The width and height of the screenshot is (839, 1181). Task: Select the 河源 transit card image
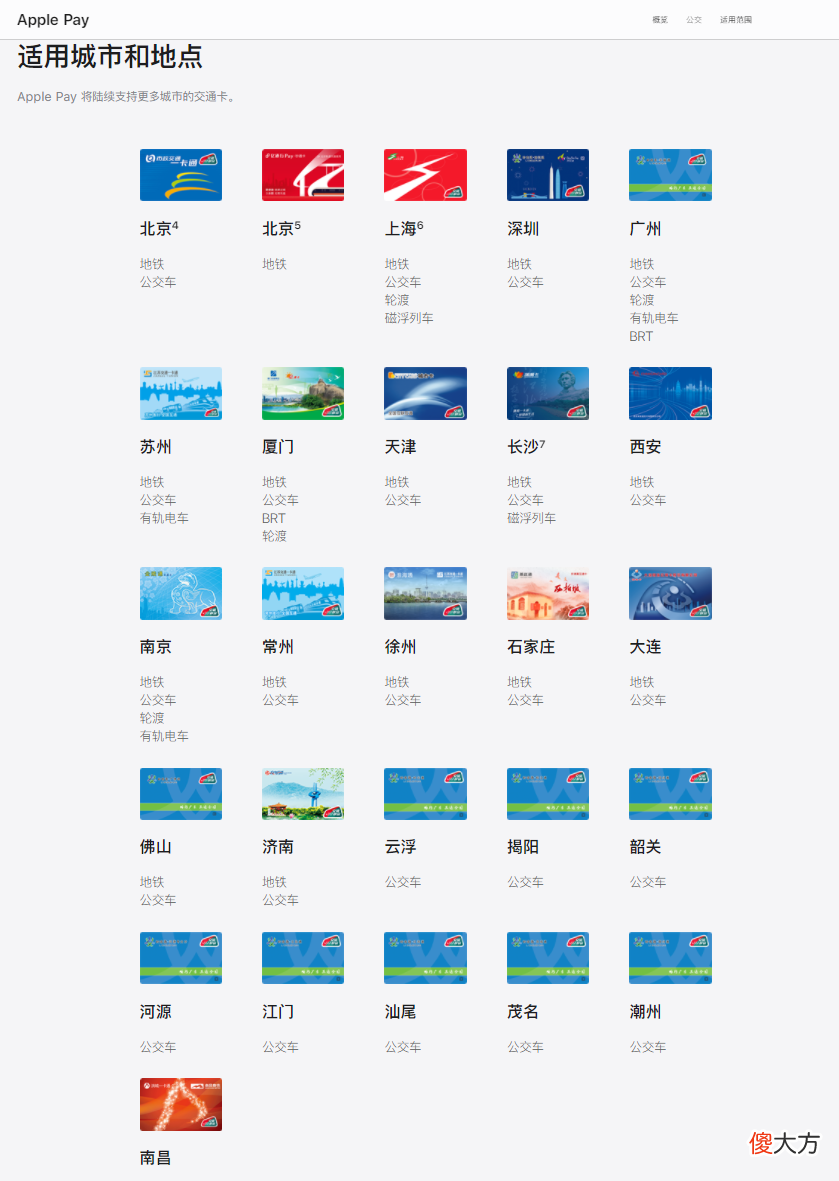point(181,958)
